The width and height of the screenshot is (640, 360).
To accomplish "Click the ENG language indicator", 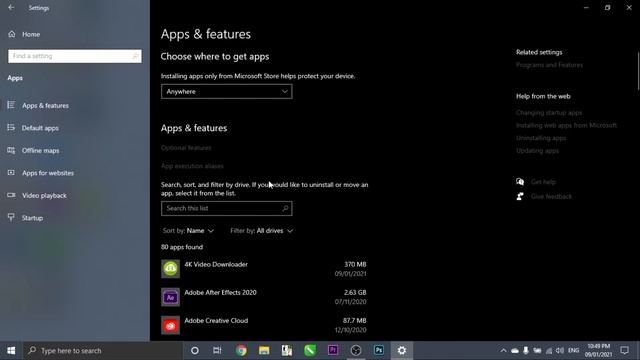I will 573,351.
